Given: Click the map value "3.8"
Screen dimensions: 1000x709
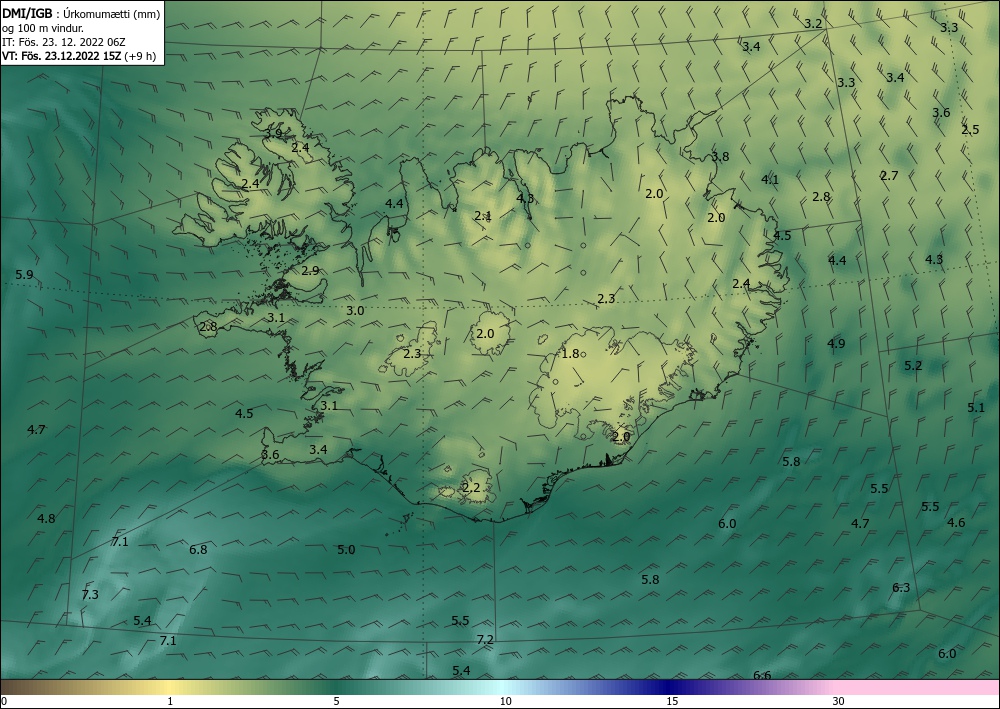Looking at the screenshot, I should [x=720, y=157].
